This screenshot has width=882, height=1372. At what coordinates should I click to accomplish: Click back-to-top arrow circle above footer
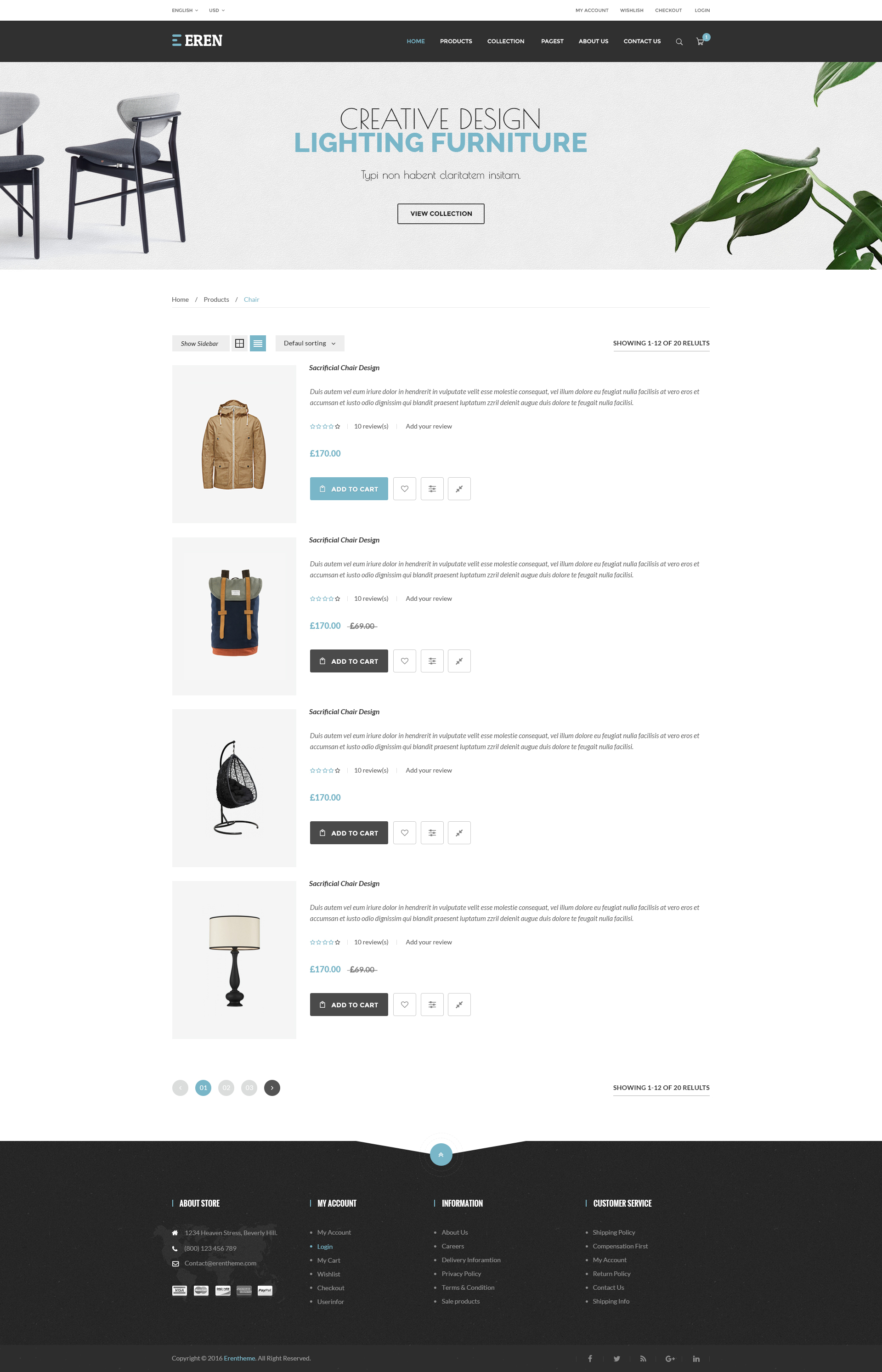441,1154
